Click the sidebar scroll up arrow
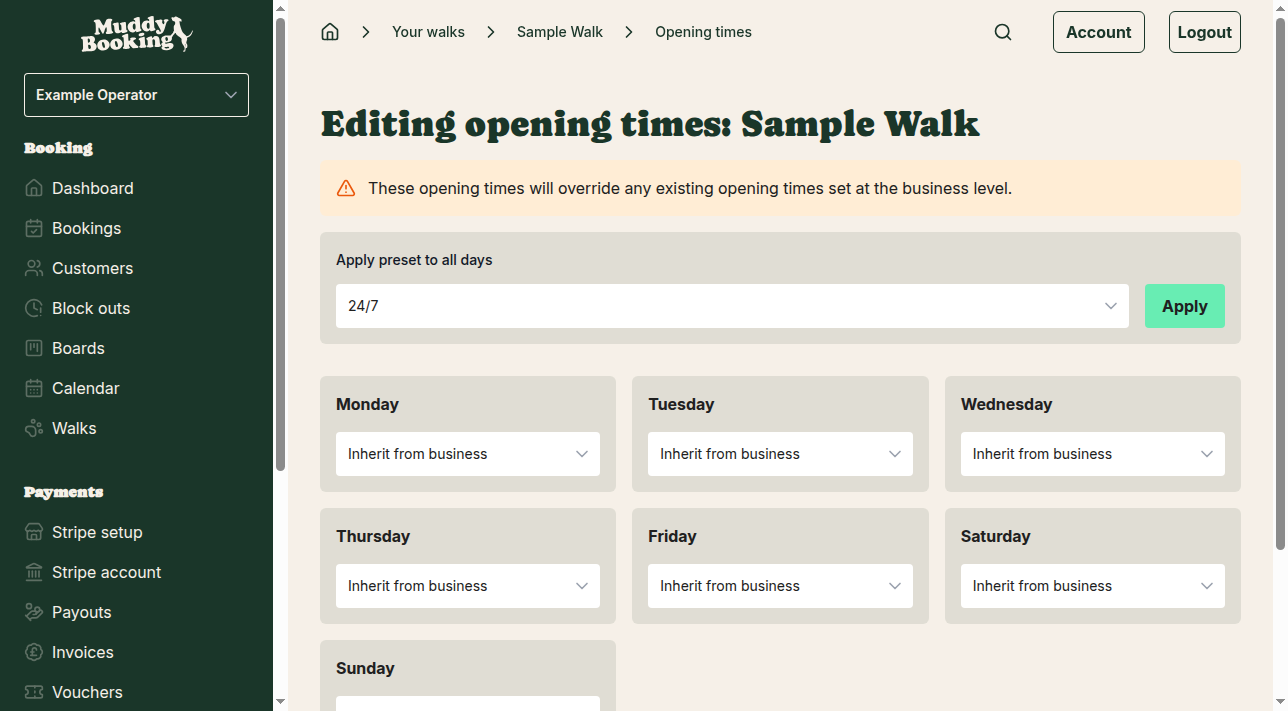This screenshot has height=711, width=1288. pyautogui.click(x=281, y=8)
